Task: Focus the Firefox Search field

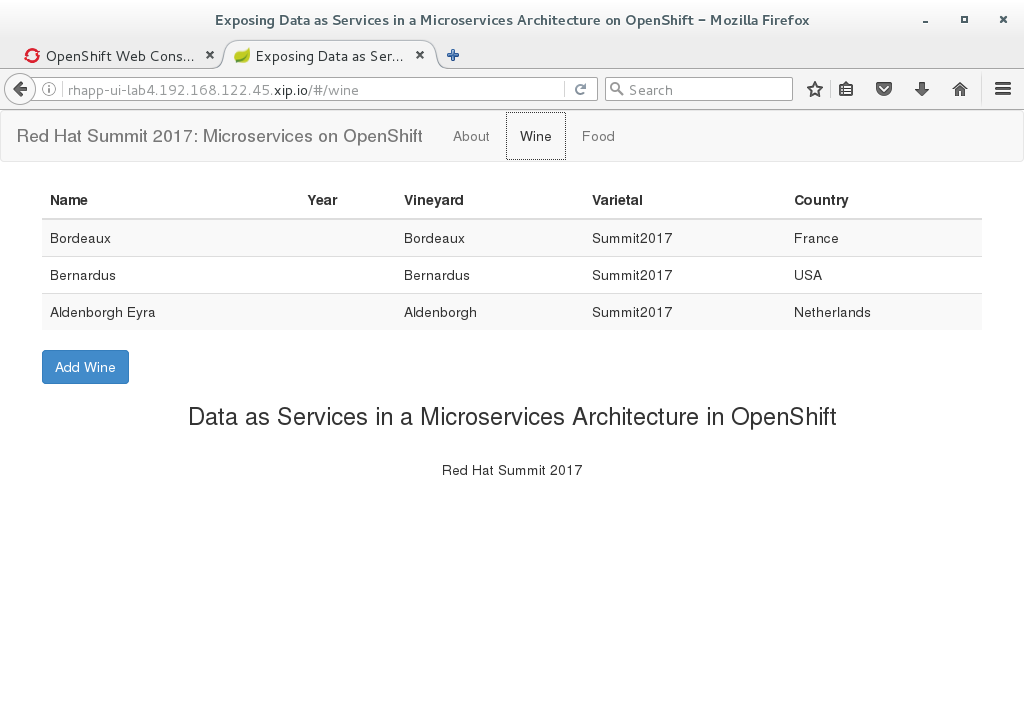Action: coord(699,89)
